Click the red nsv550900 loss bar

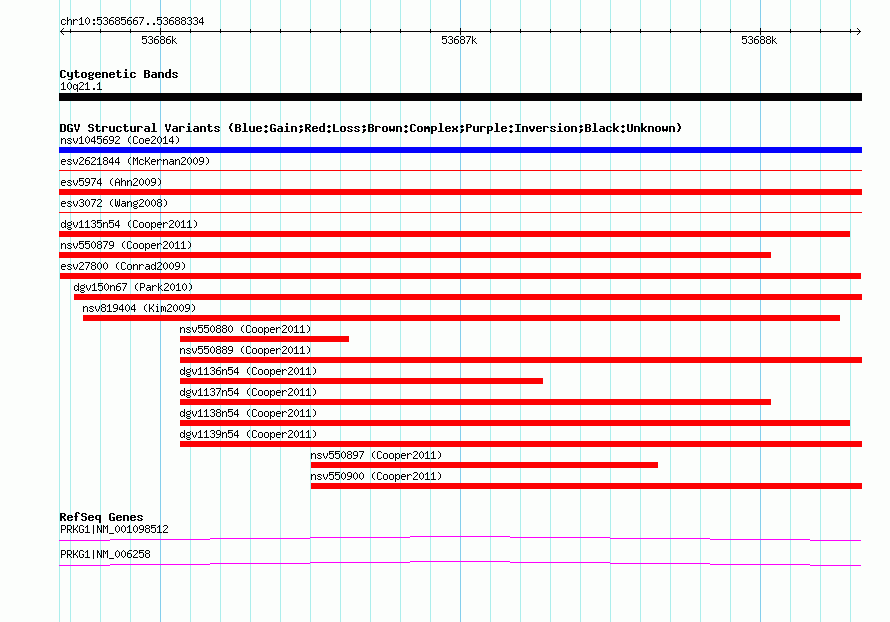[x=586, y=486]
